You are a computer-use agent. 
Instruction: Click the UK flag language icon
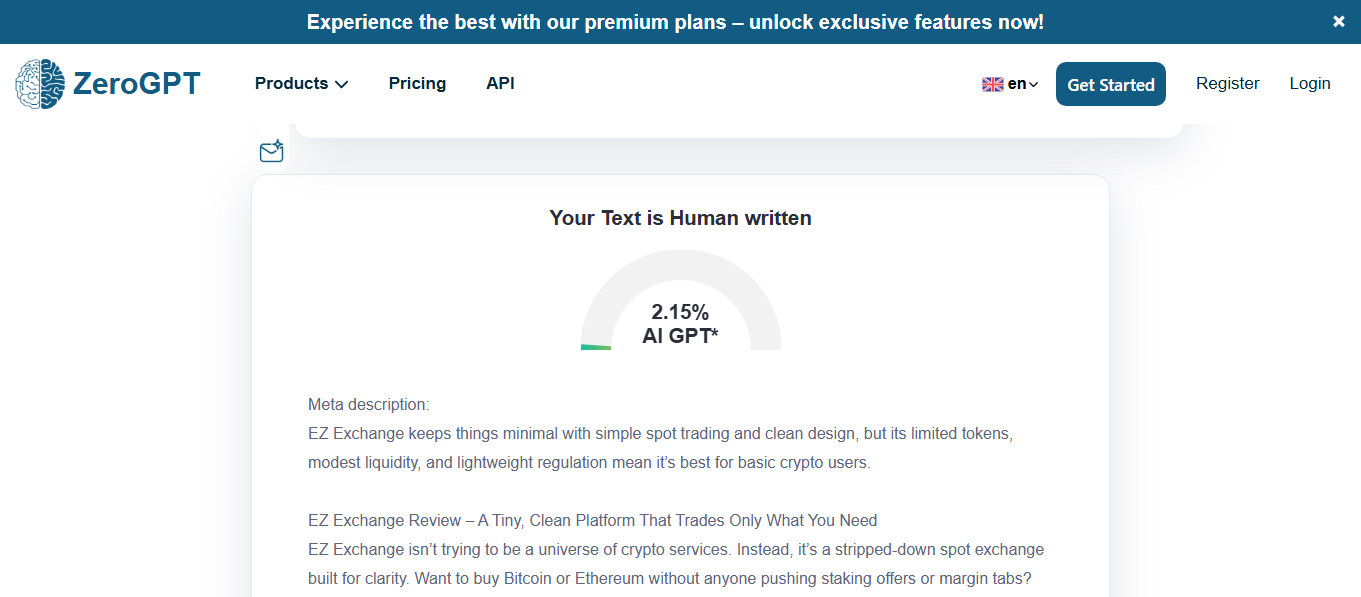tap(992, 85)
